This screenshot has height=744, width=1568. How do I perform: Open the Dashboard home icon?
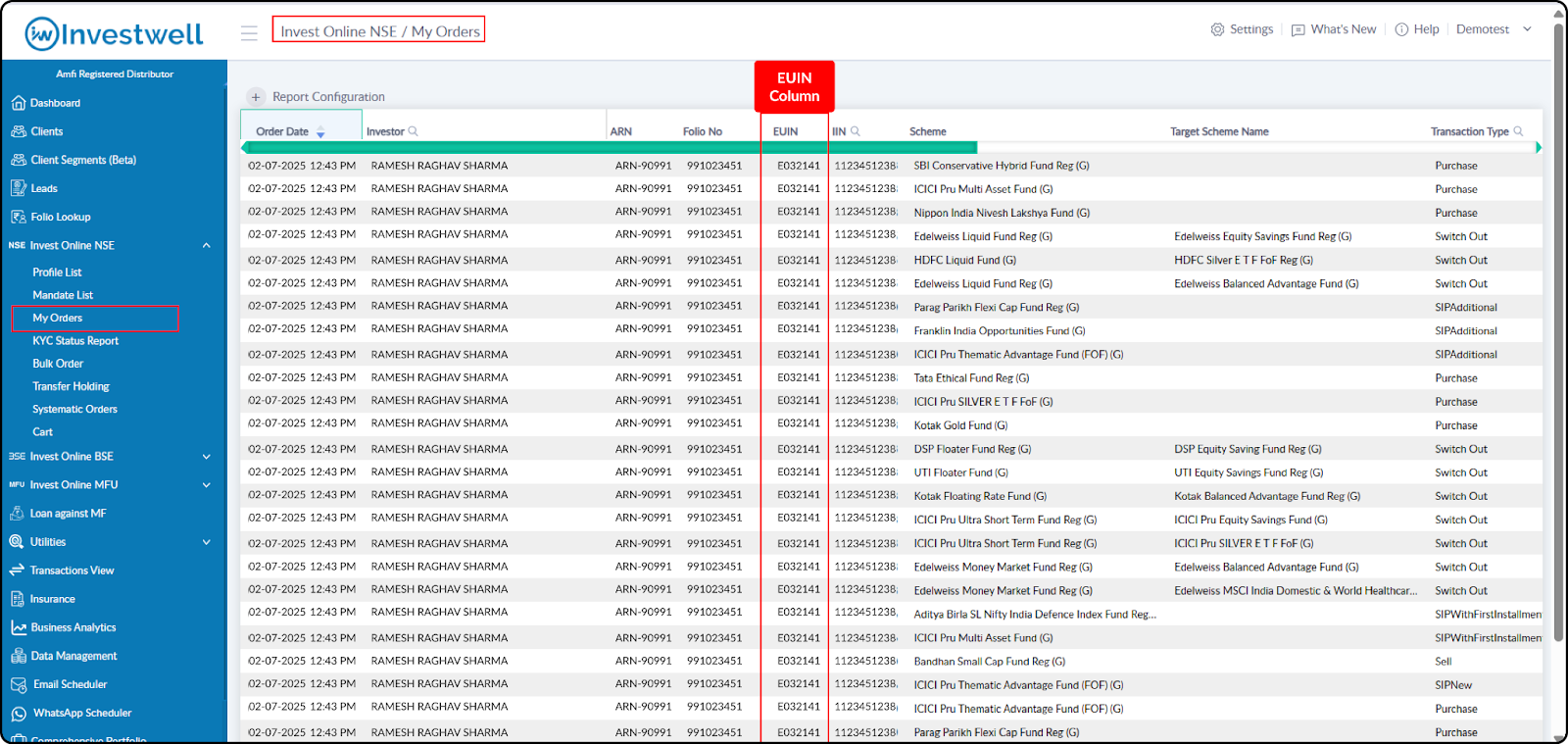tap(18, 103)
